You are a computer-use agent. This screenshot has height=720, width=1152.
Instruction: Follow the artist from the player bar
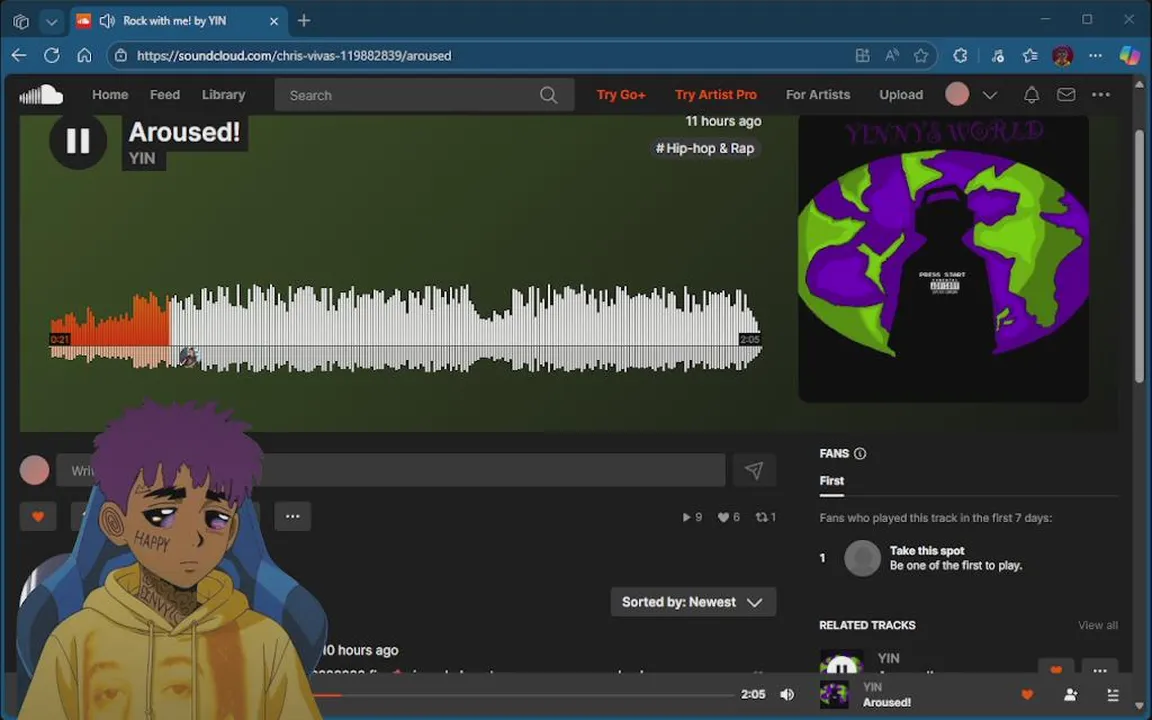pos(1070,694)
